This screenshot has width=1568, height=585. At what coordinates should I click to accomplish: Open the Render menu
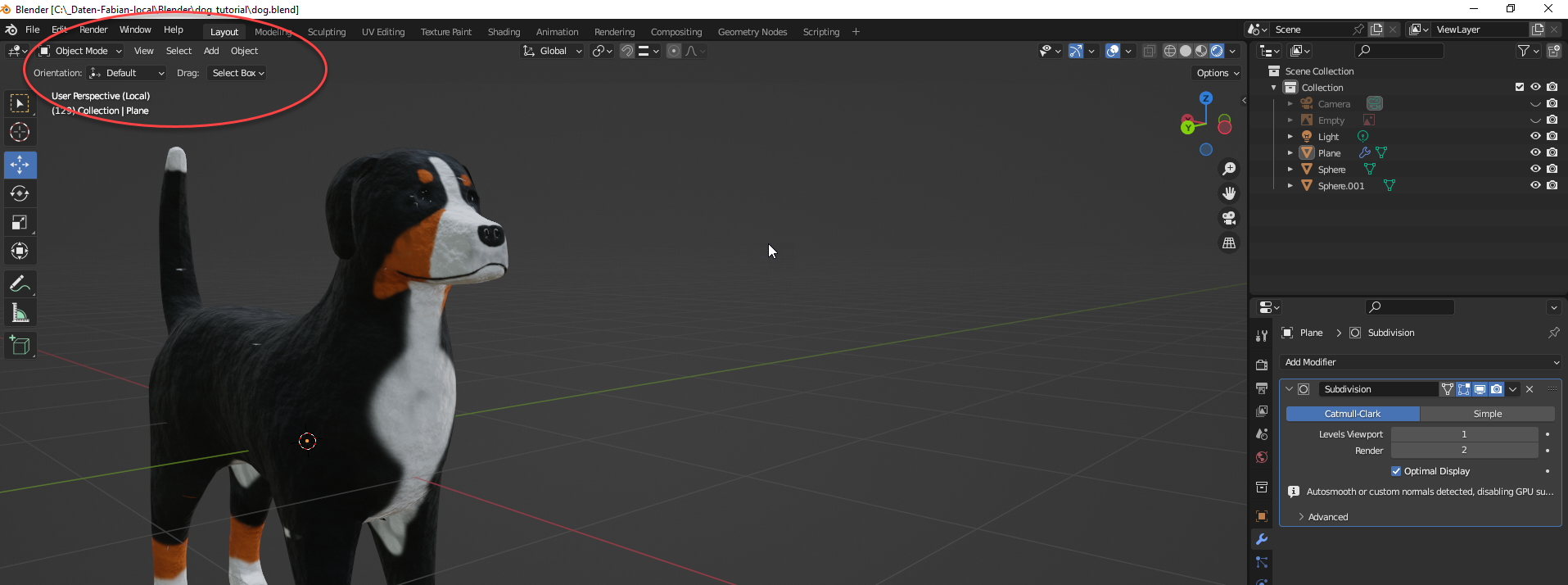point(93,29)
